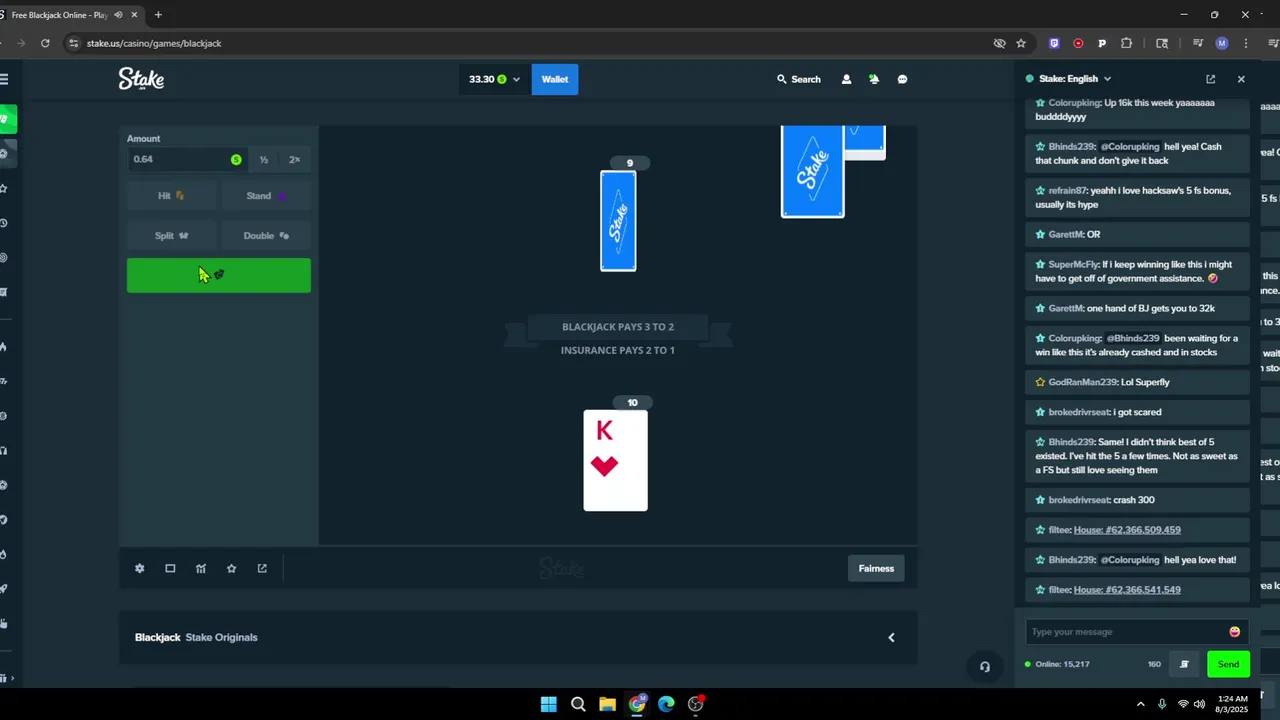Viewport: 1280px width, 720px height.
Task: Click the Stand button
Action: click(266, 196)
